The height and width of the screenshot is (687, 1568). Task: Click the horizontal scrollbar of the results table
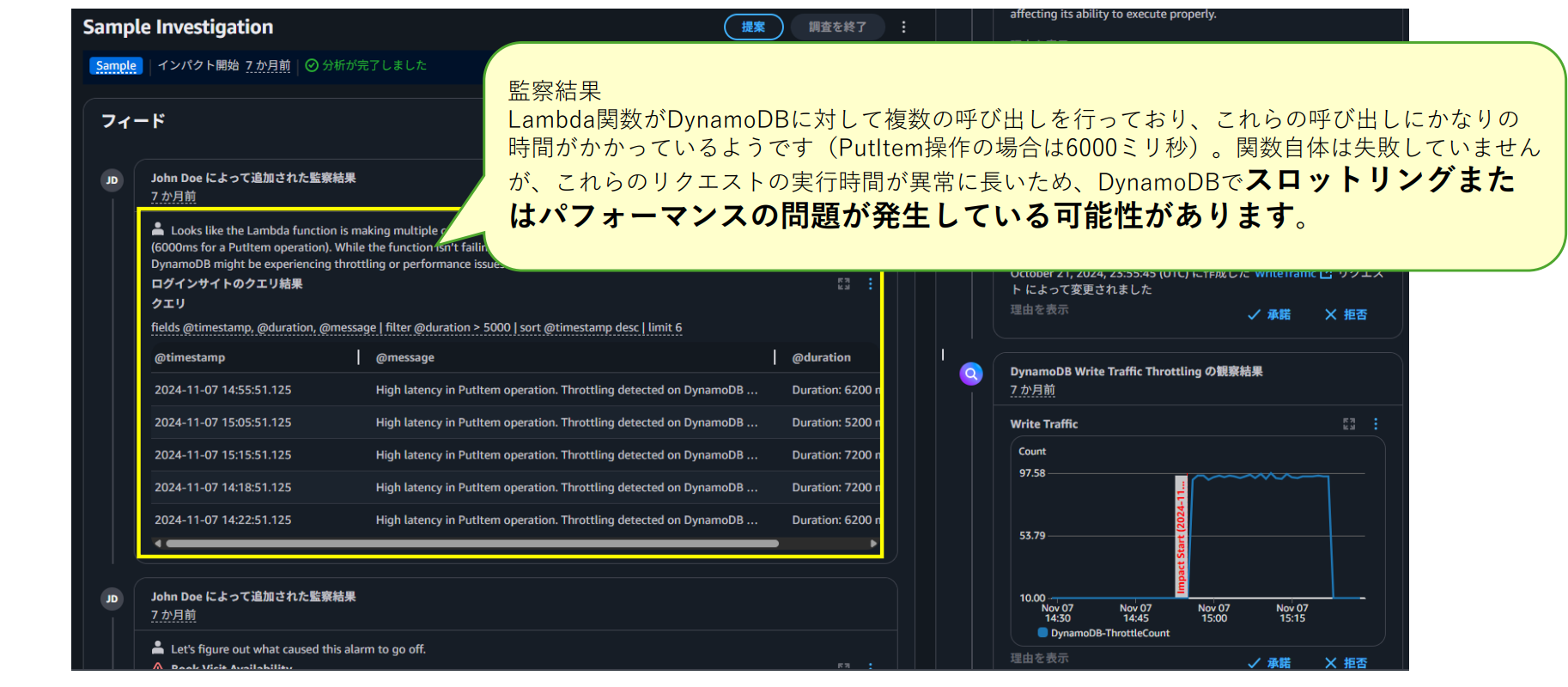pyautogui.click(x=472, y=544)
